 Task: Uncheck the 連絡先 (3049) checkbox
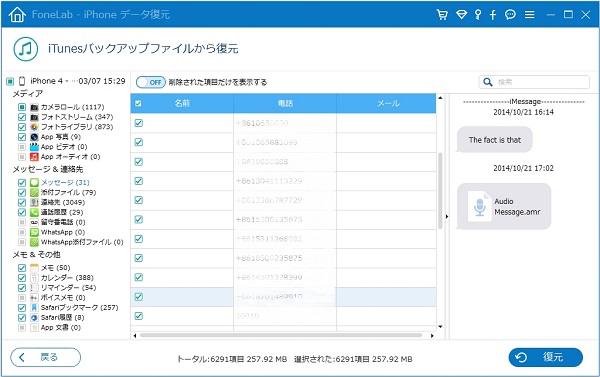[22, 202]
